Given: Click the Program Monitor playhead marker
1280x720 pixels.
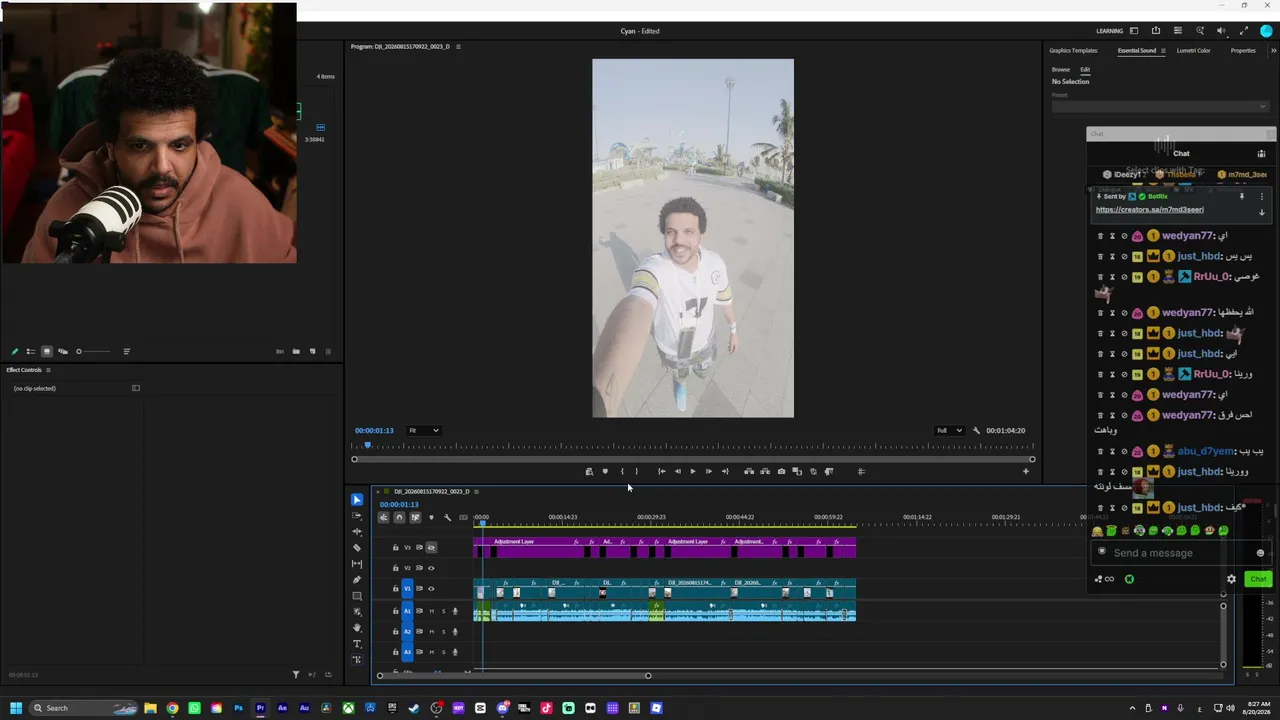Looking at the screenshot, I should (x=368, y=445).
